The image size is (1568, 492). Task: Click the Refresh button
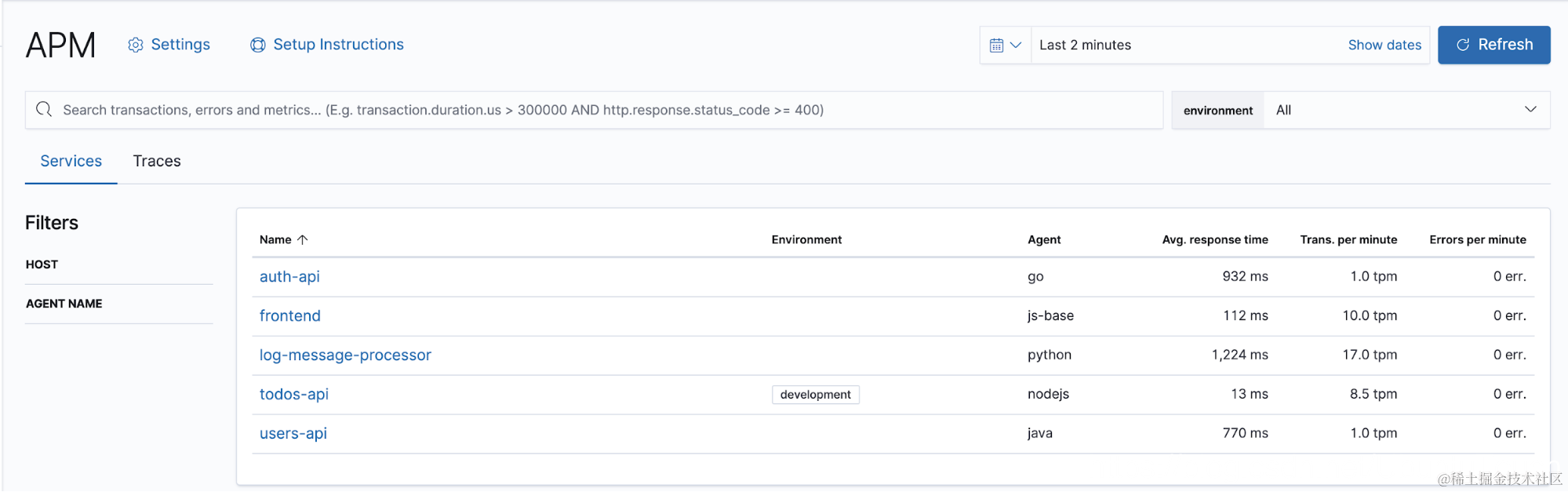click(1494, 45)
